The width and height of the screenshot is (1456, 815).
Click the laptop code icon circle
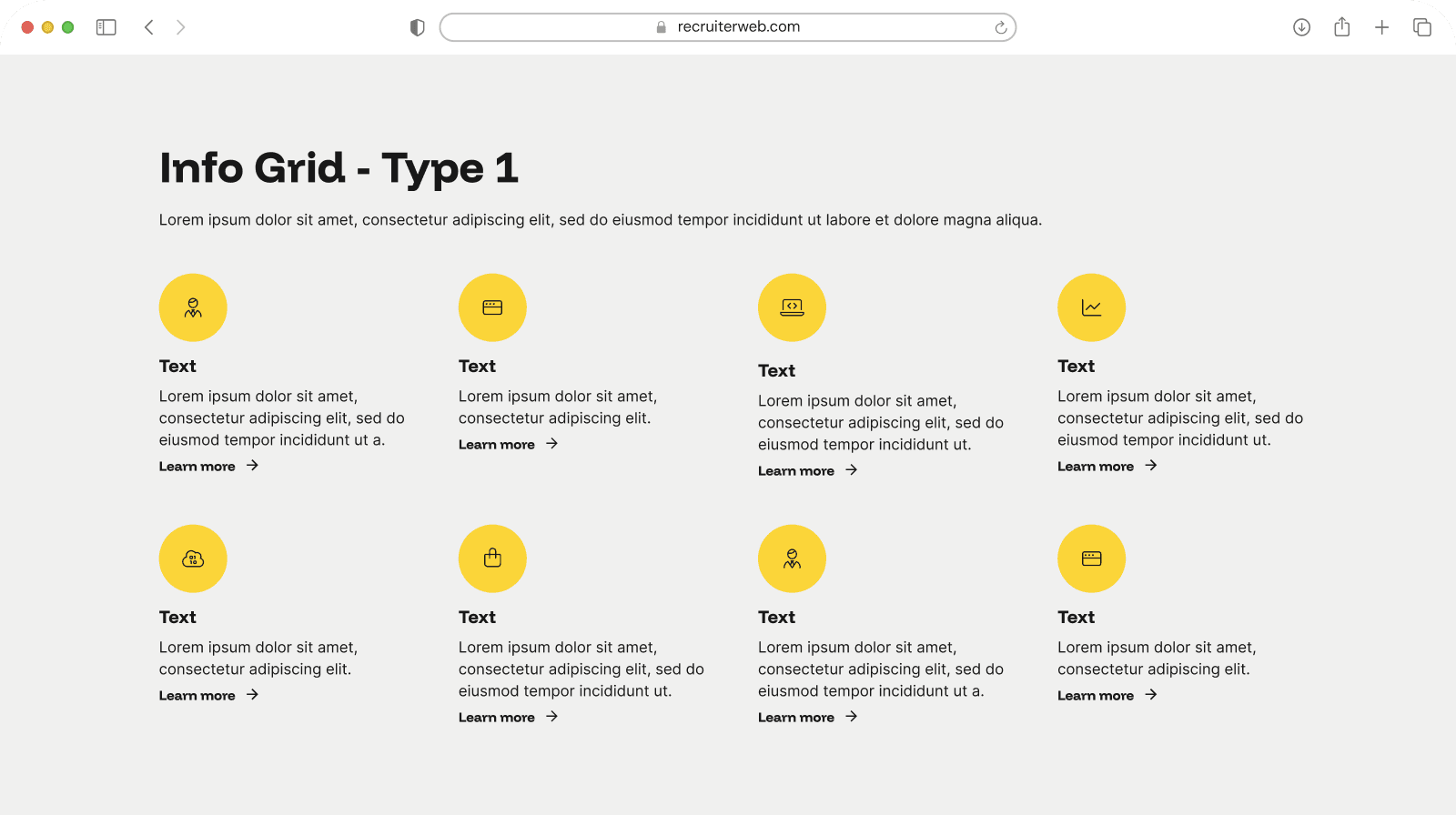[792, 307]
